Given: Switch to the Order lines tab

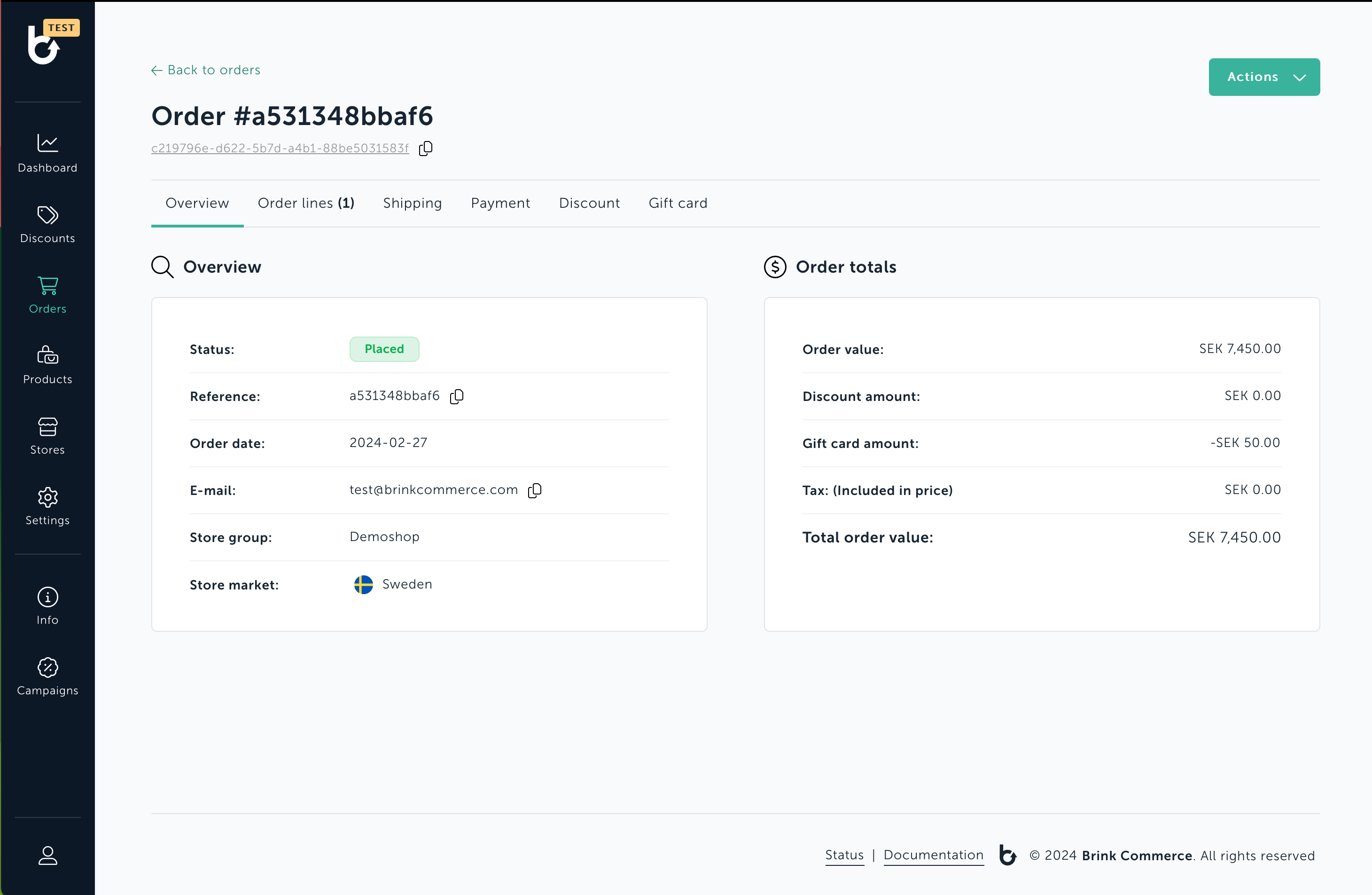Looking at the screenshot, I should click(305, 203).
